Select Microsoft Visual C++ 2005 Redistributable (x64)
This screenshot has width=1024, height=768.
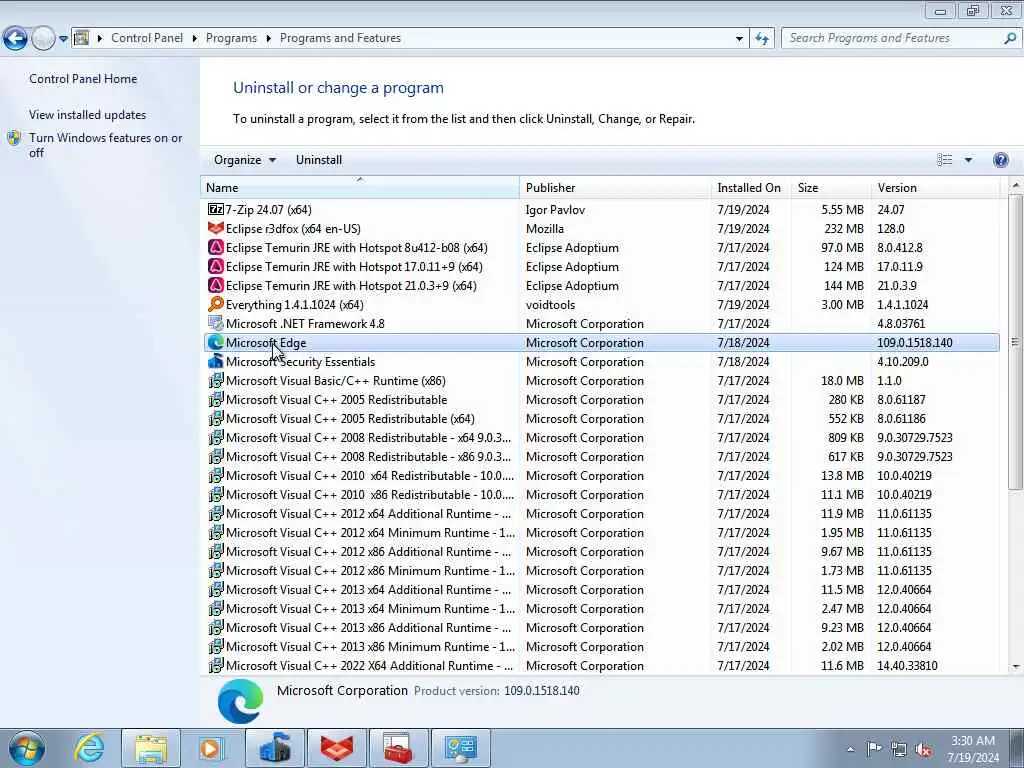point(602,419)
